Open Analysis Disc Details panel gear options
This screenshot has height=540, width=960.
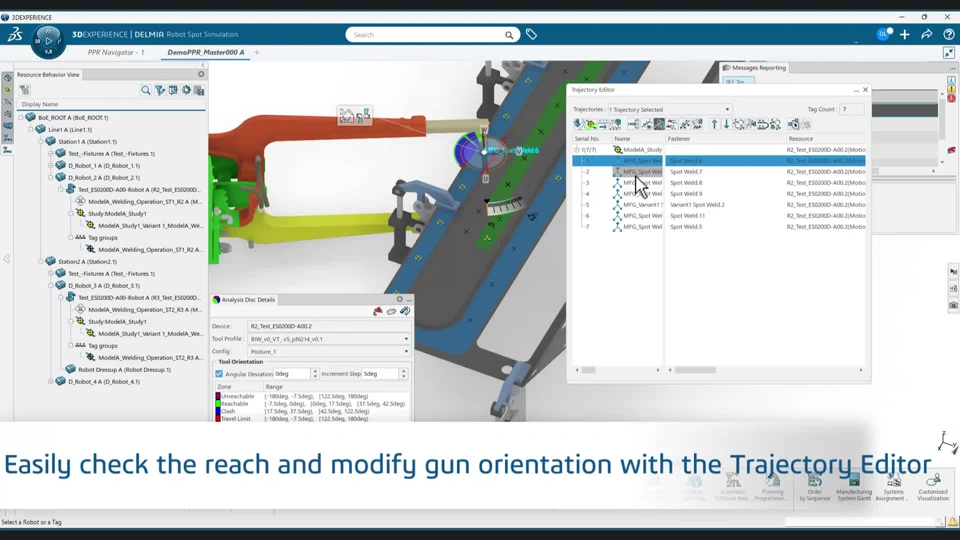399,299
